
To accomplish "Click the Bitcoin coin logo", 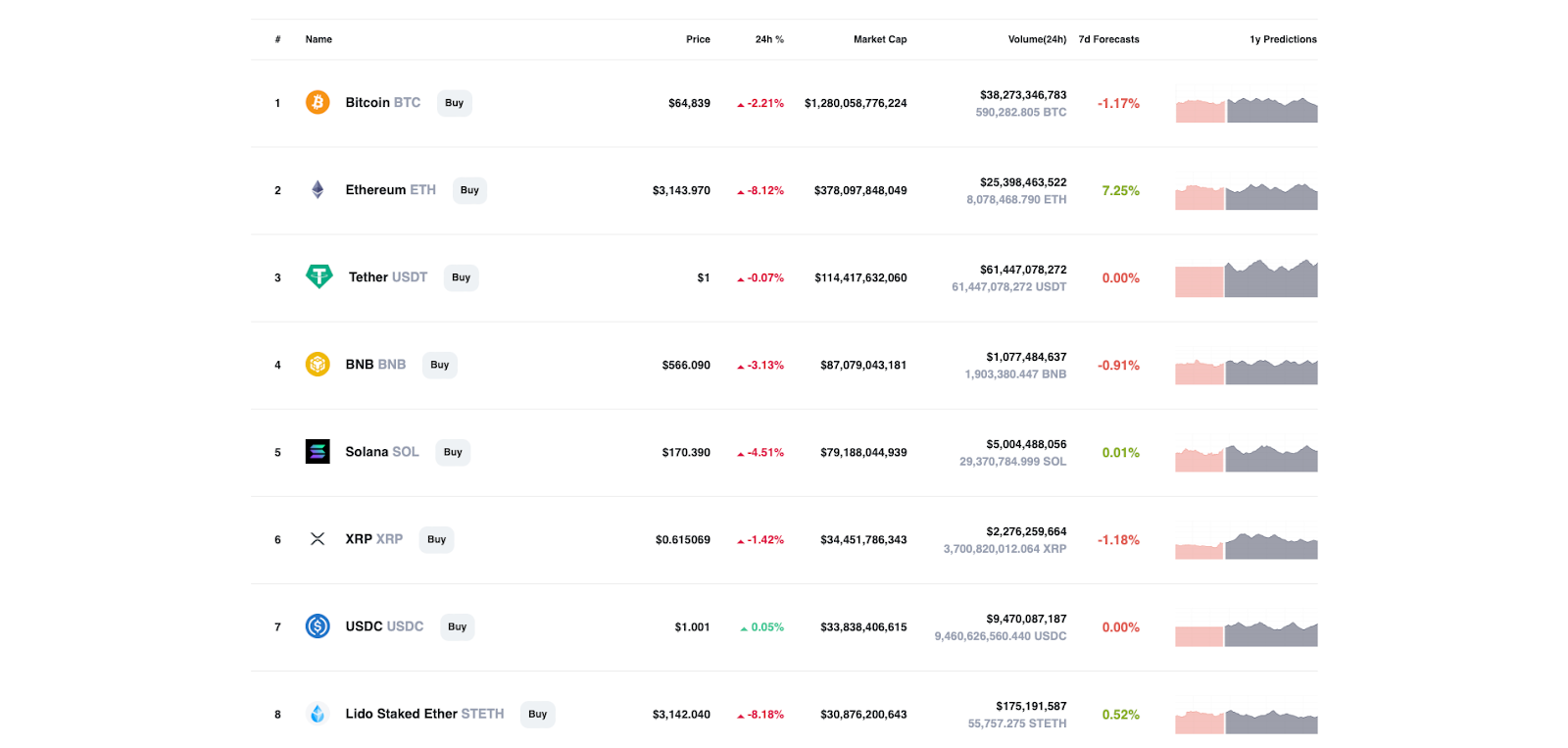I will [x=317, y=102].
